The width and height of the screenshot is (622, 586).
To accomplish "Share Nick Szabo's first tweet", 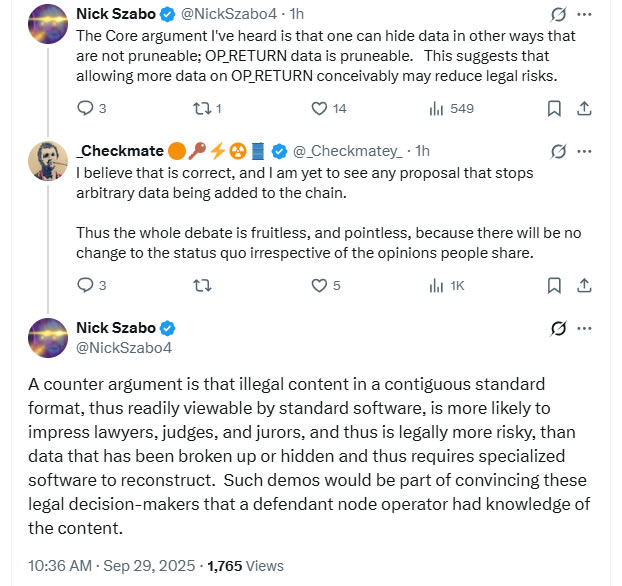I will coord(585,108).
